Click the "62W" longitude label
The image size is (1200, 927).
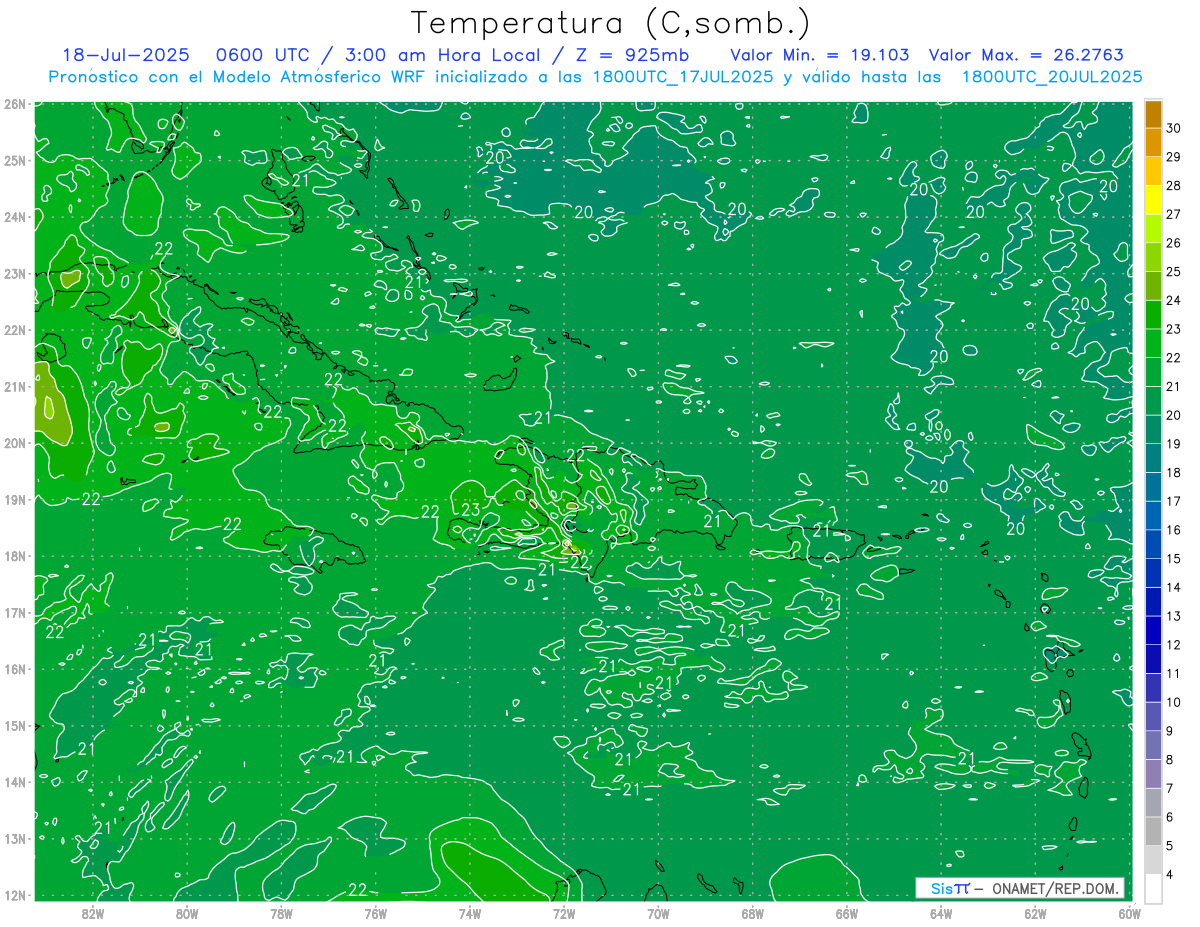[x=1036, y=914]
